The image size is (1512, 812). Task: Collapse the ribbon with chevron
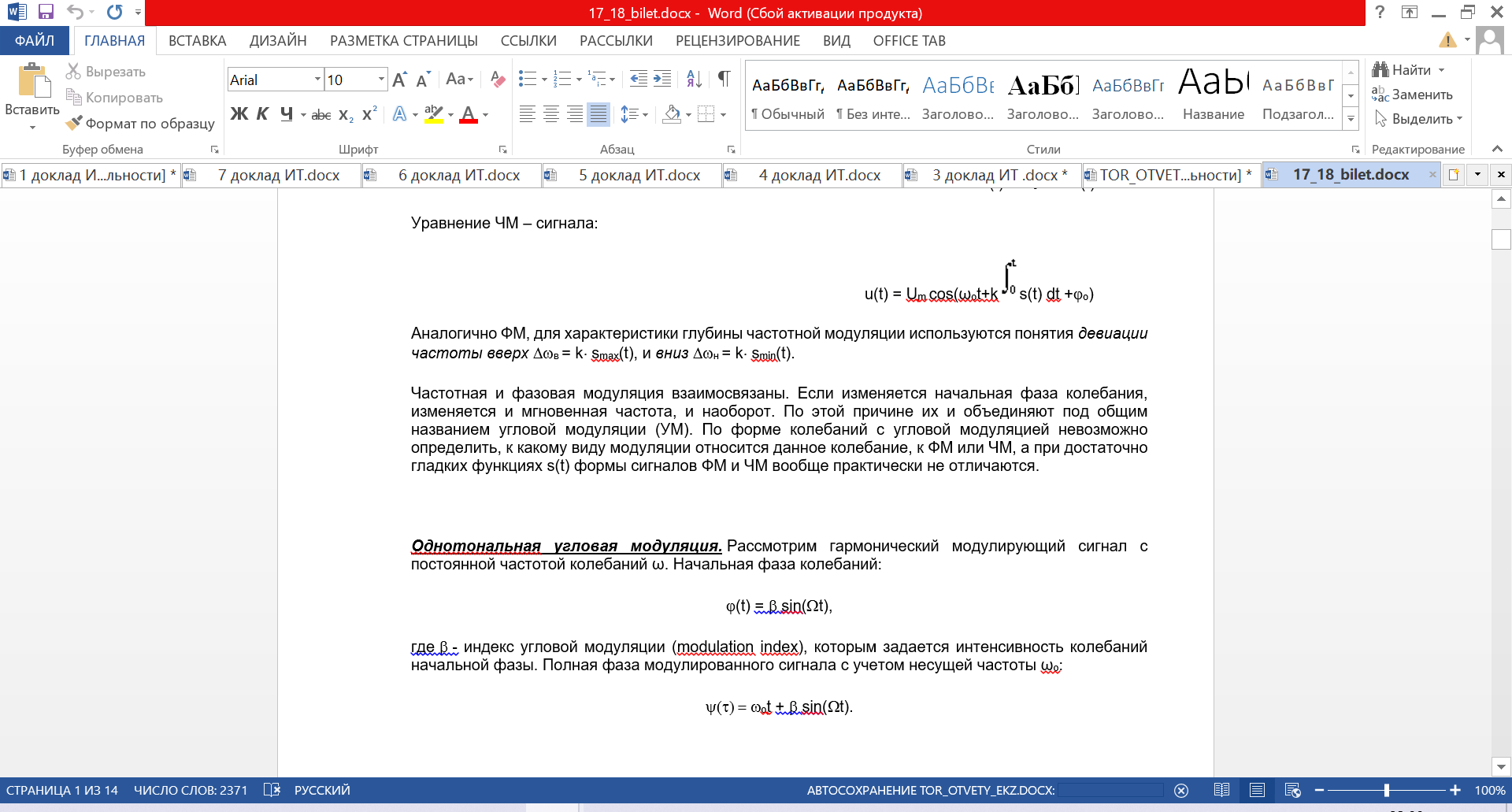1497,149
